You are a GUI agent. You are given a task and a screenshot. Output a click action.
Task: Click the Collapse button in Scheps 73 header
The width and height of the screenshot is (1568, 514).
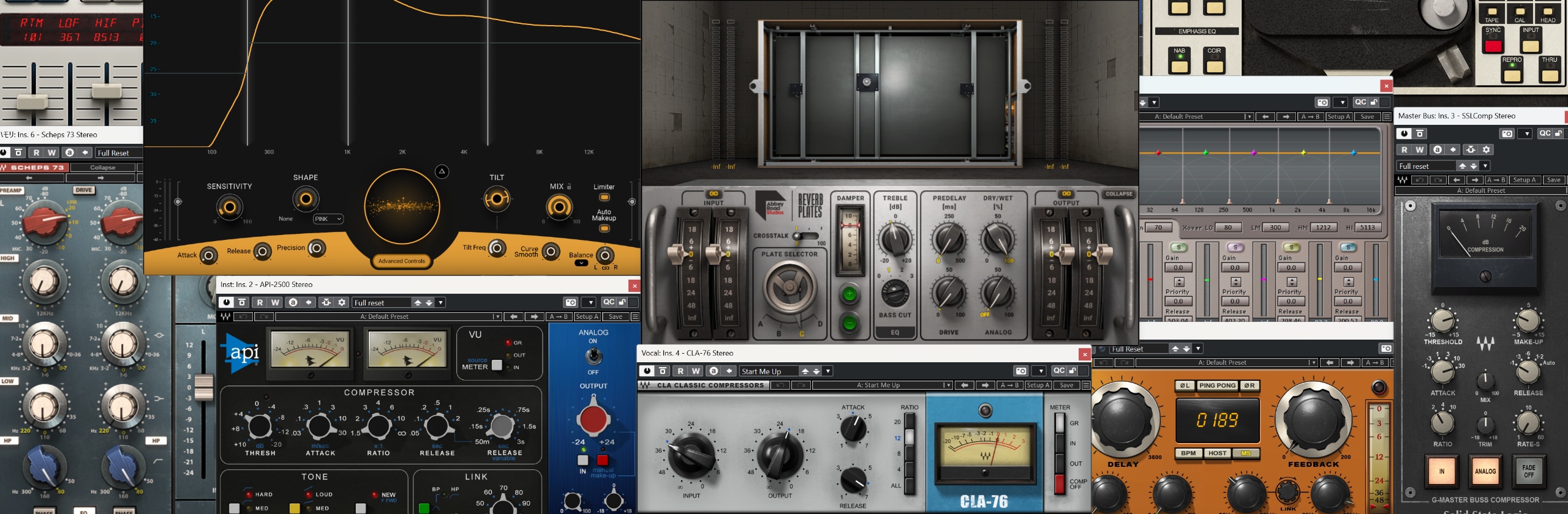(103, 168)
